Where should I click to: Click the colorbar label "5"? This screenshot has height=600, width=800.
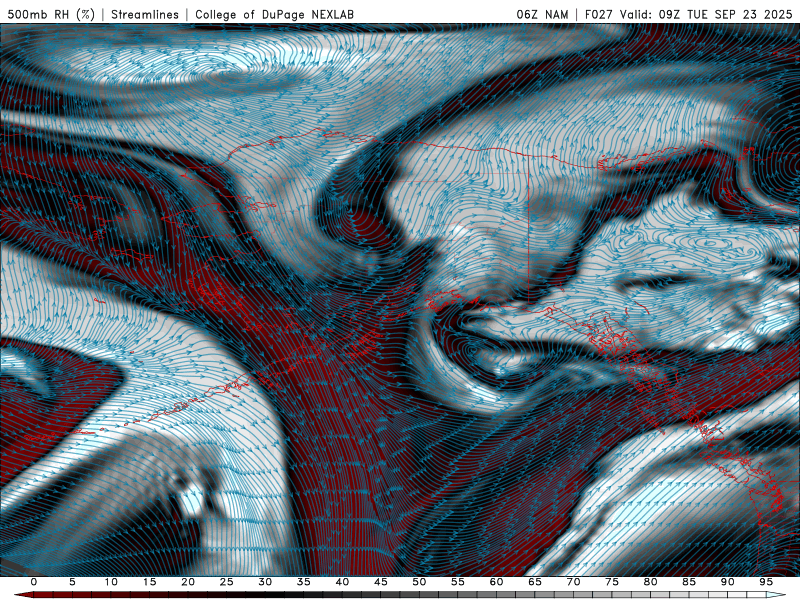point(72,582)
